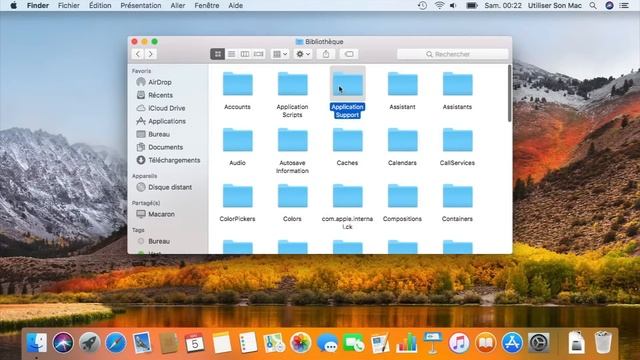Select the Autosave Information folder
Image resolution: width=640 pixels, height=360 pixels.
292,140
